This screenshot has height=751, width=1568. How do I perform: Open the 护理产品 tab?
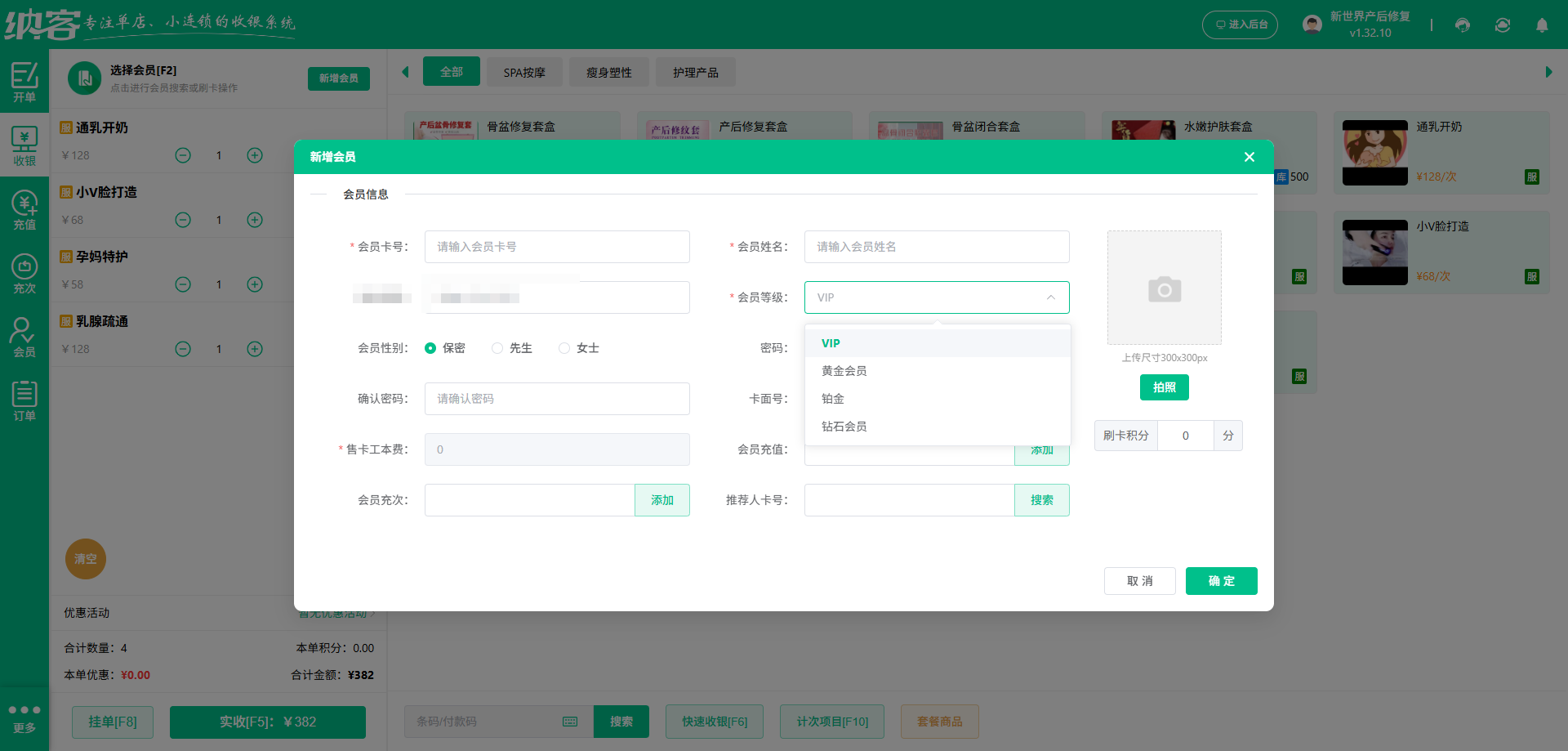coord(695,72)
